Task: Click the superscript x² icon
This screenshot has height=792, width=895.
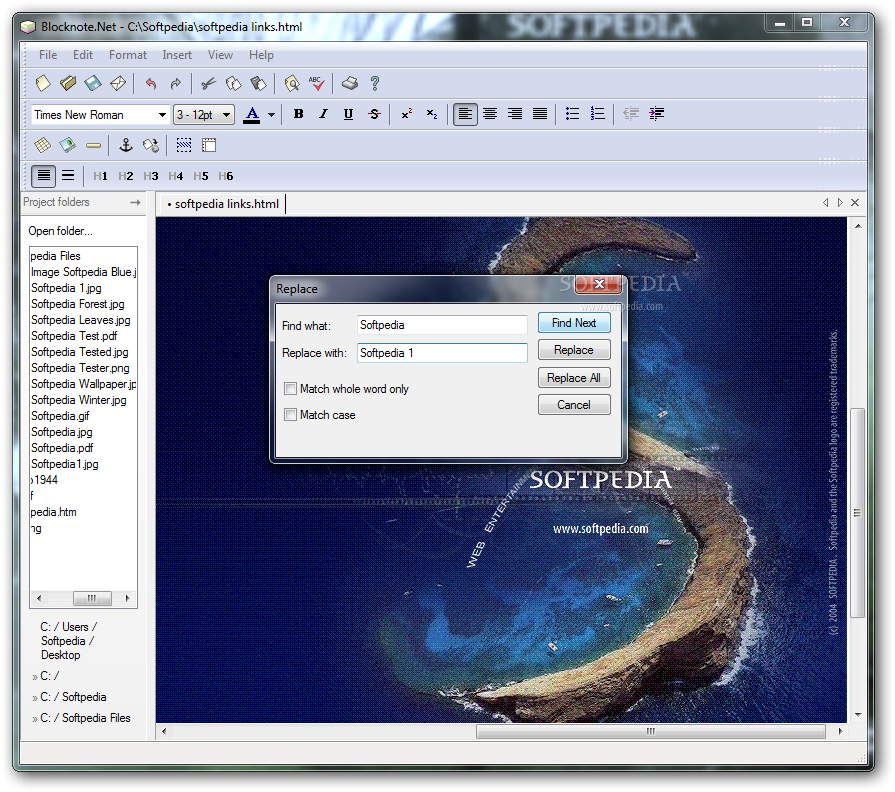Action: 406,114
